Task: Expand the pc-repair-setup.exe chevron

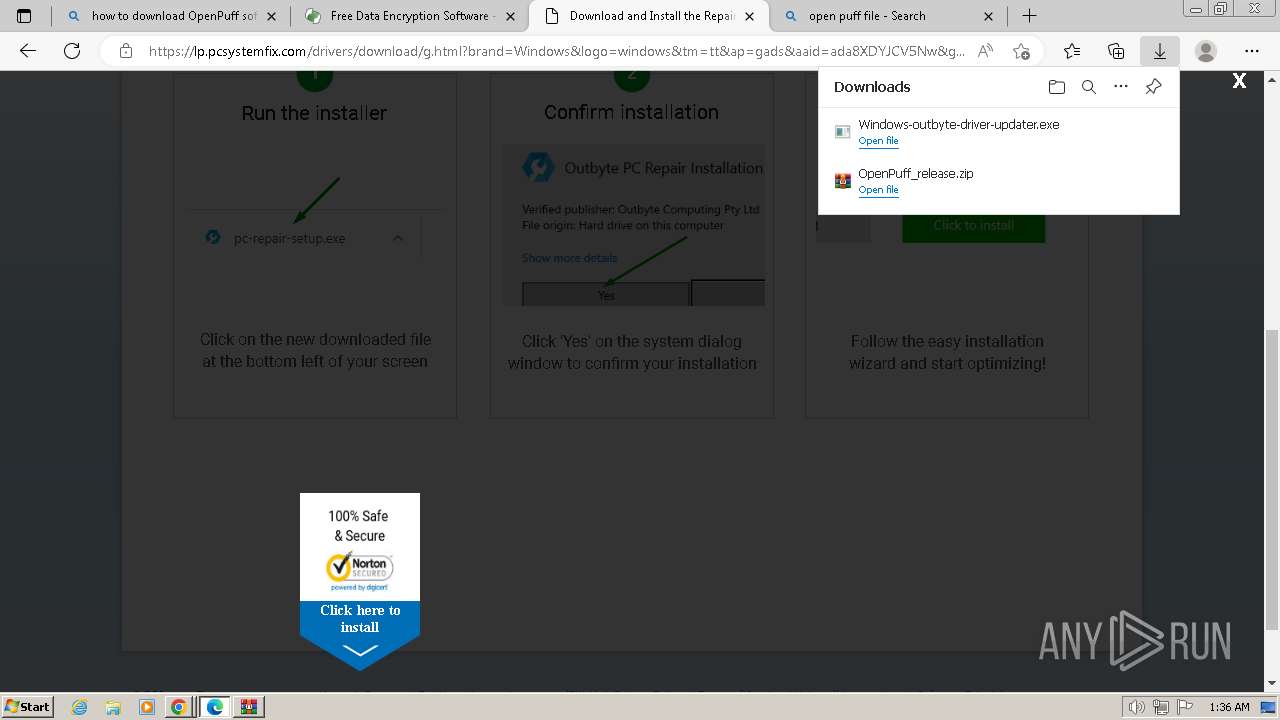Action: pos(398,238)
